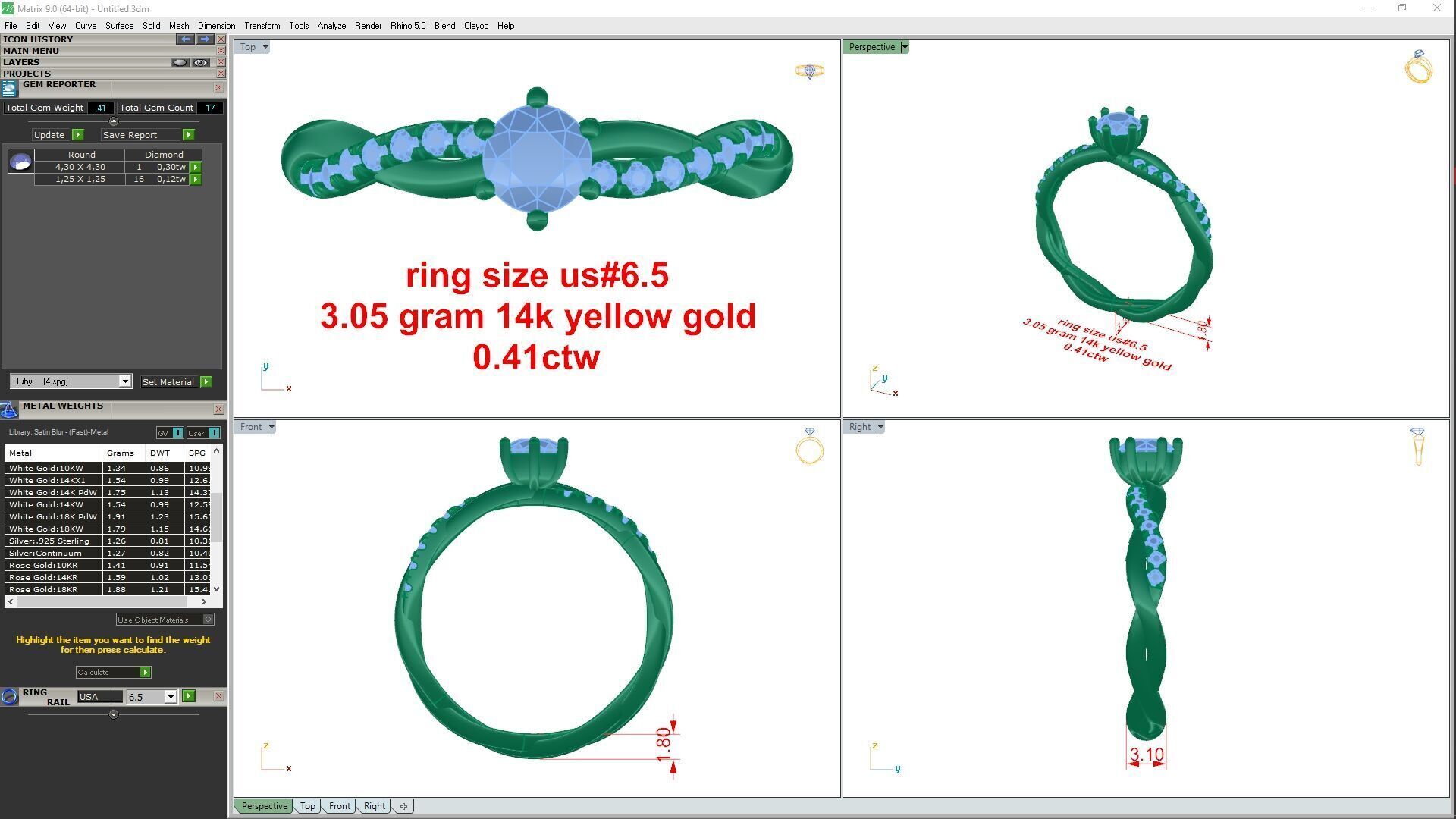Open the Perspective viewport dropdown arrow
The image size is (1456, 819).
904,47
